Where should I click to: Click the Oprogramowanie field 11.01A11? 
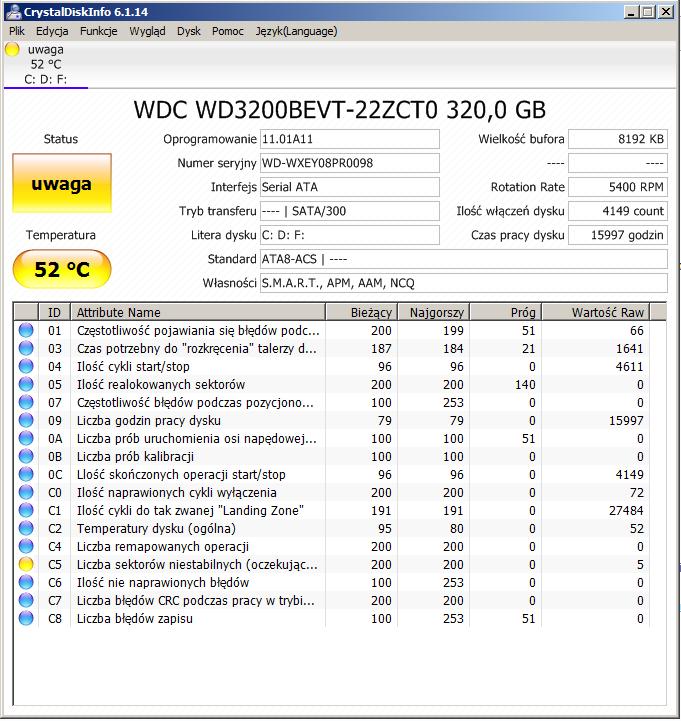pos(349,139)
